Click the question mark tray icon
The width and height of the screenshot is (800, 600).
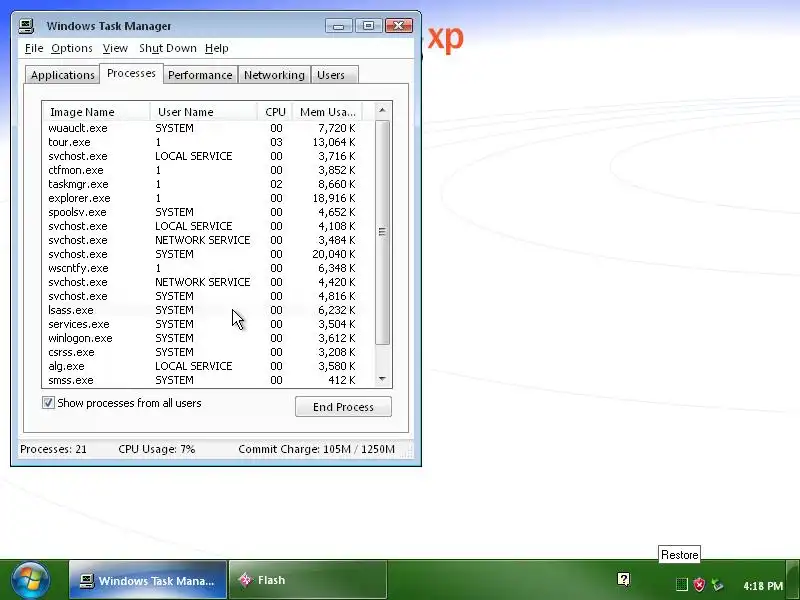[x=623, y=579]
